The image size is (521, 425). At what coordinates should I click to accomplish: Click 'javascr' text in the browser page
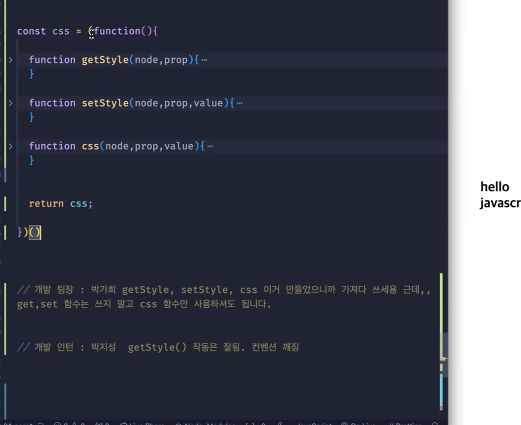[x=500, y=203]
